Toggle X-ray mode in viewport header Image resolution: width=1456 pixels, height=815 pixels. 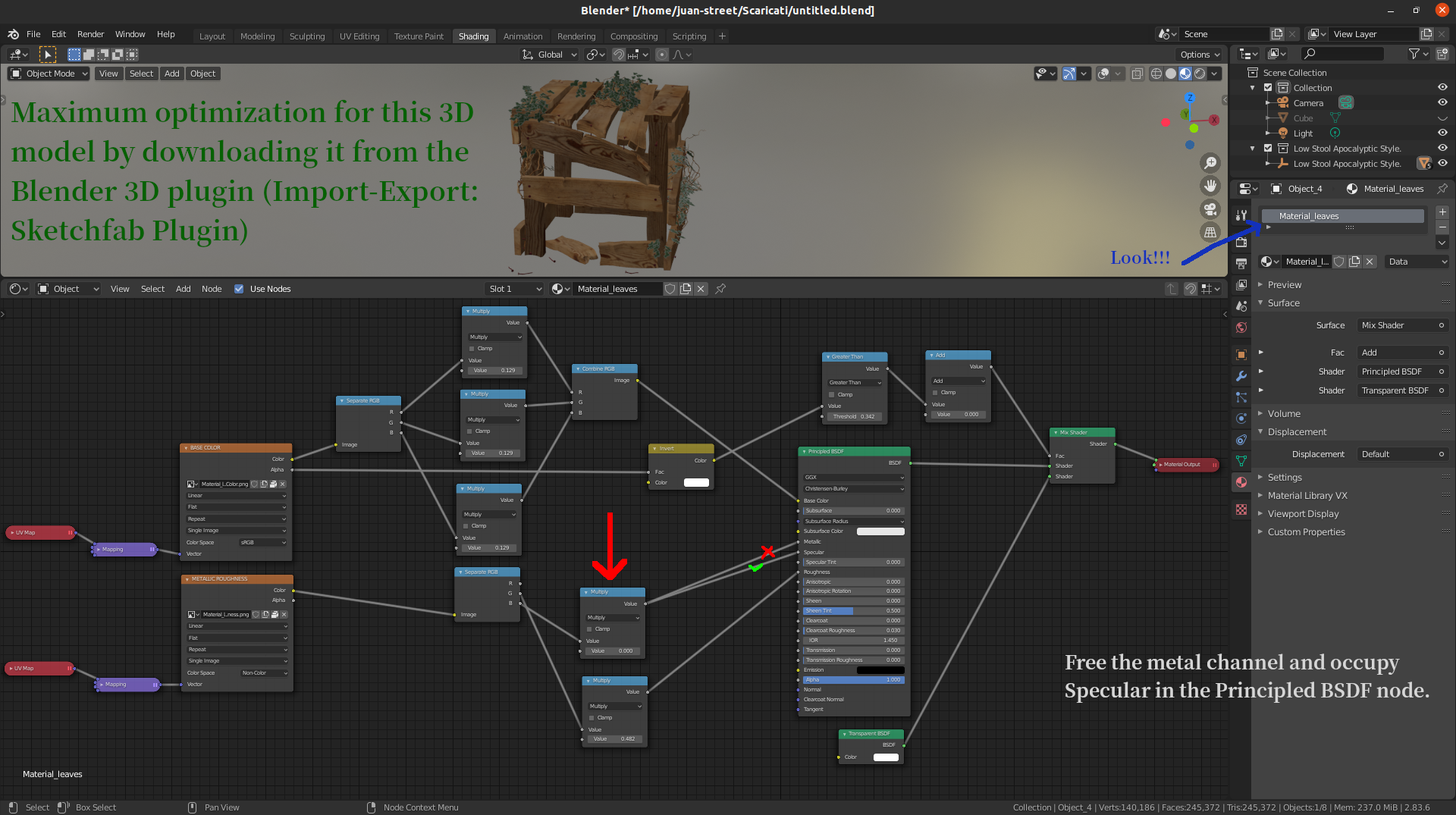[1137, 74]
